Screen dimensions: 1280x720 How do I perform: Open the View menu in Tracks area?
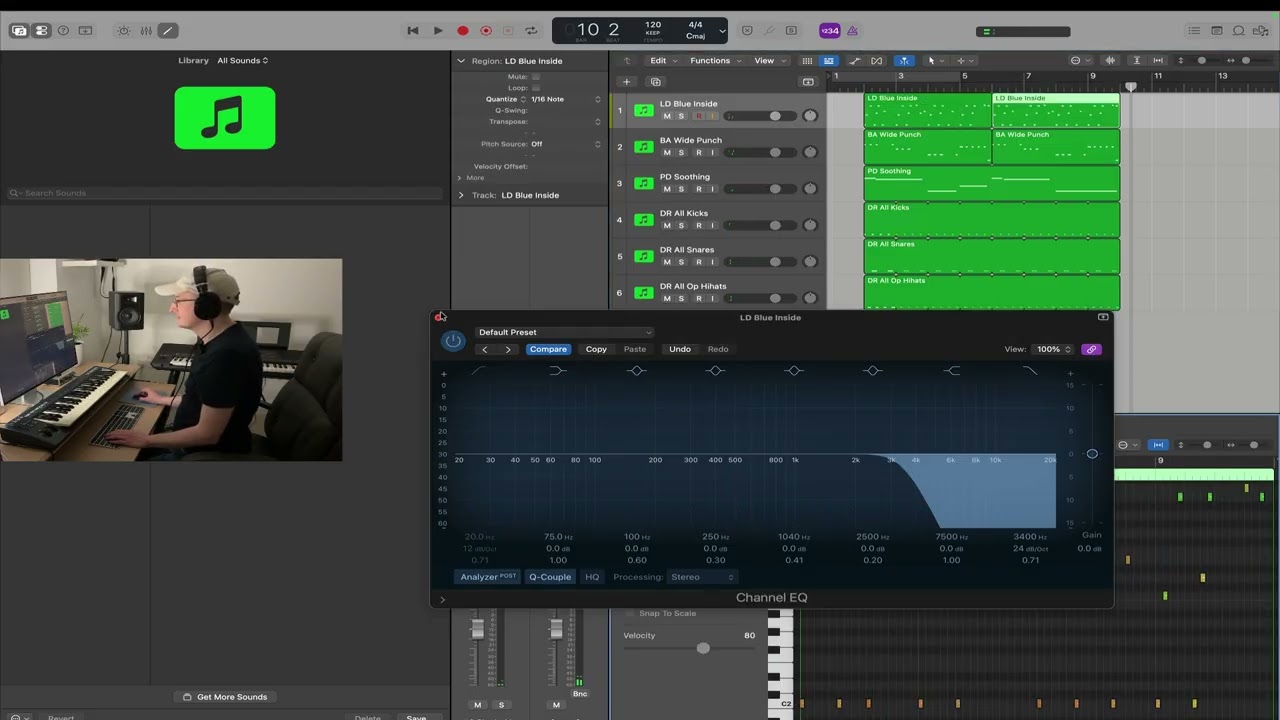click(x=769, y=61)
